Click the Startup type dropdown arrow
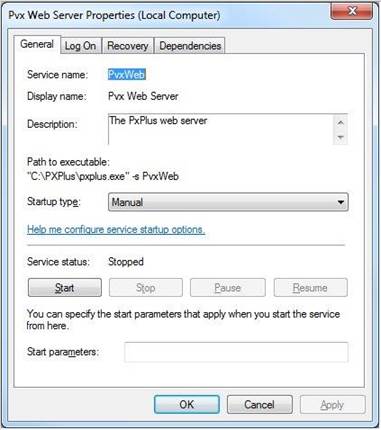 pos(340,202)
